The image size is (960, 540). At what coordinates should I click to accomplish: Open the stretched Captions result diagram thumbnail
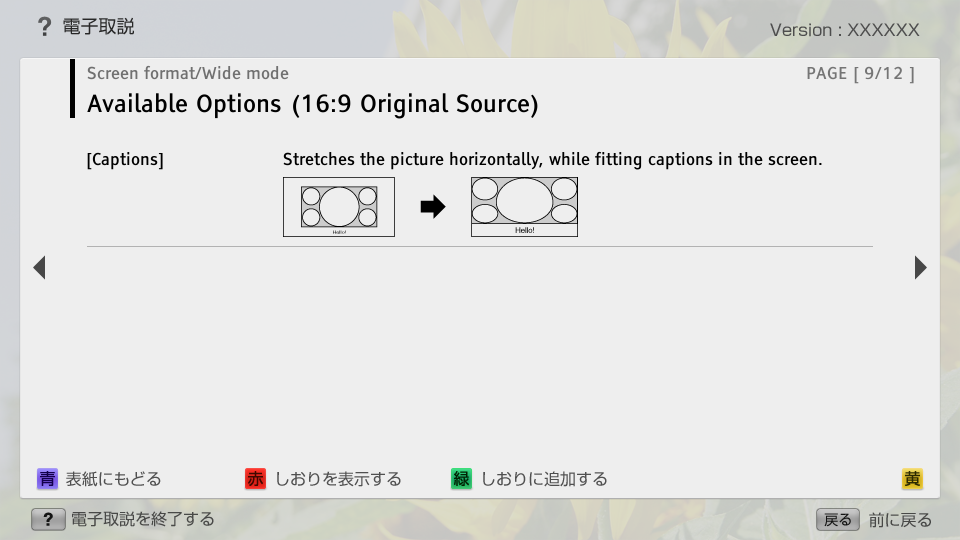pyautogui.click(x=524, y=207)
